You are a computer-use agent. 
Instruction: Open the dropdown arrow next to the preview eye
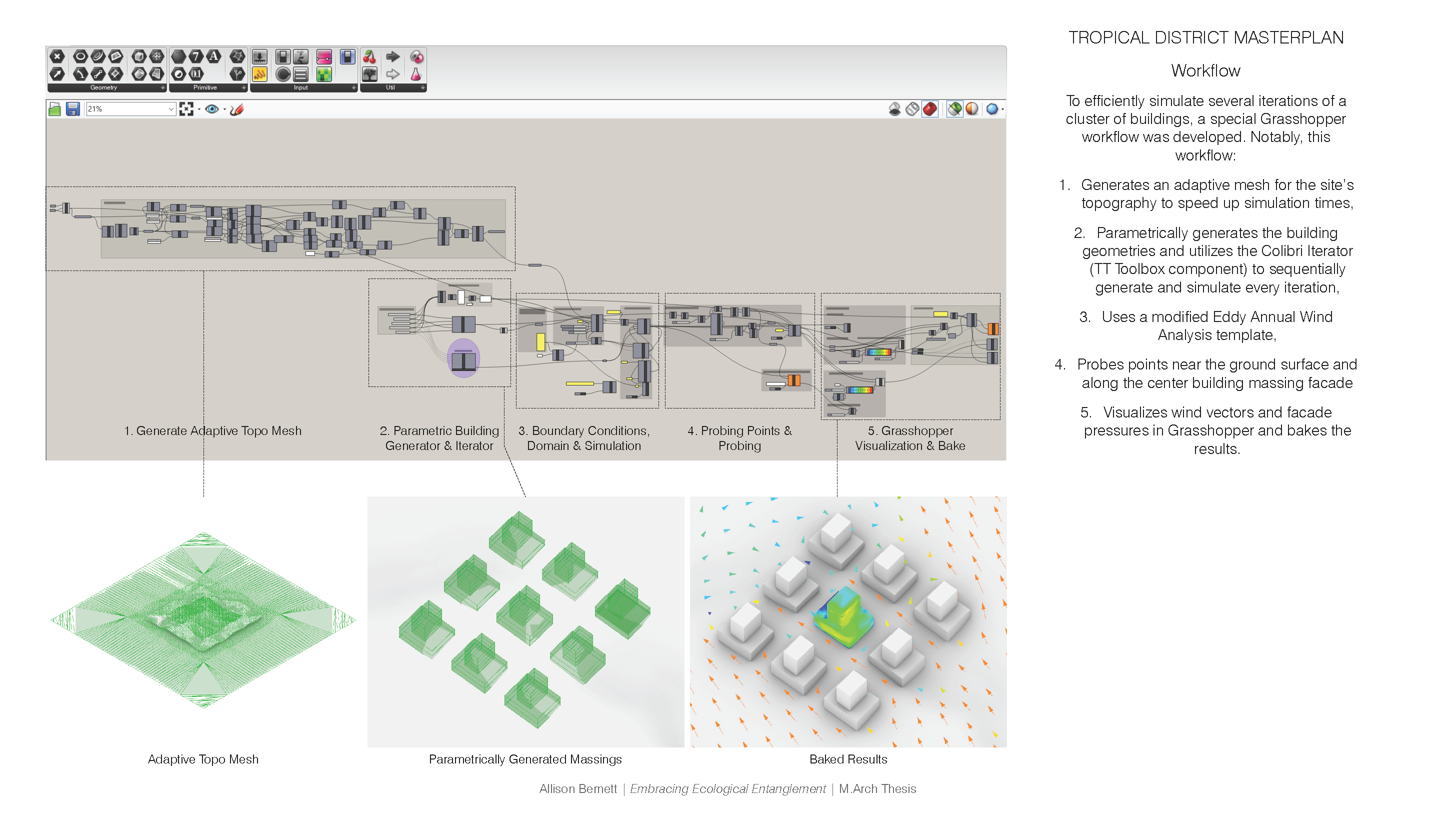pos(224,108)
